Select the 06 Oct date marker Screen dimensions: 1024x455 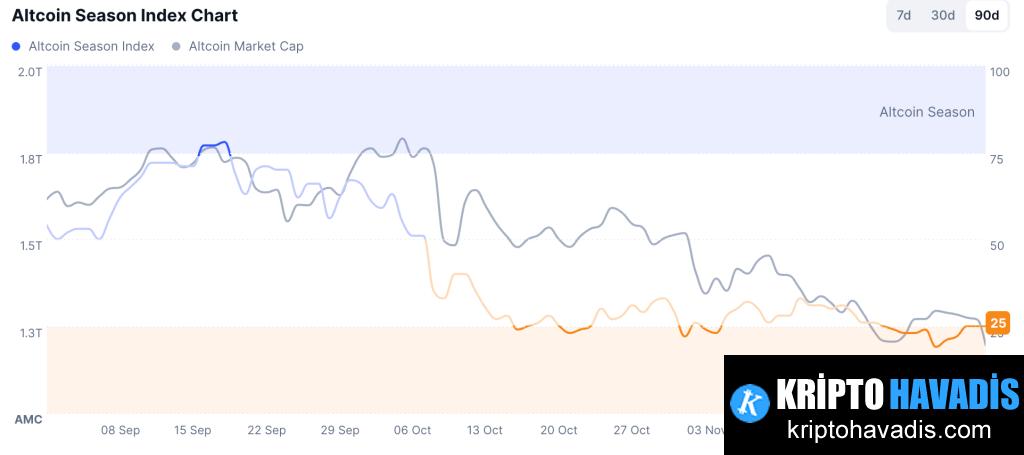point(412,430)
